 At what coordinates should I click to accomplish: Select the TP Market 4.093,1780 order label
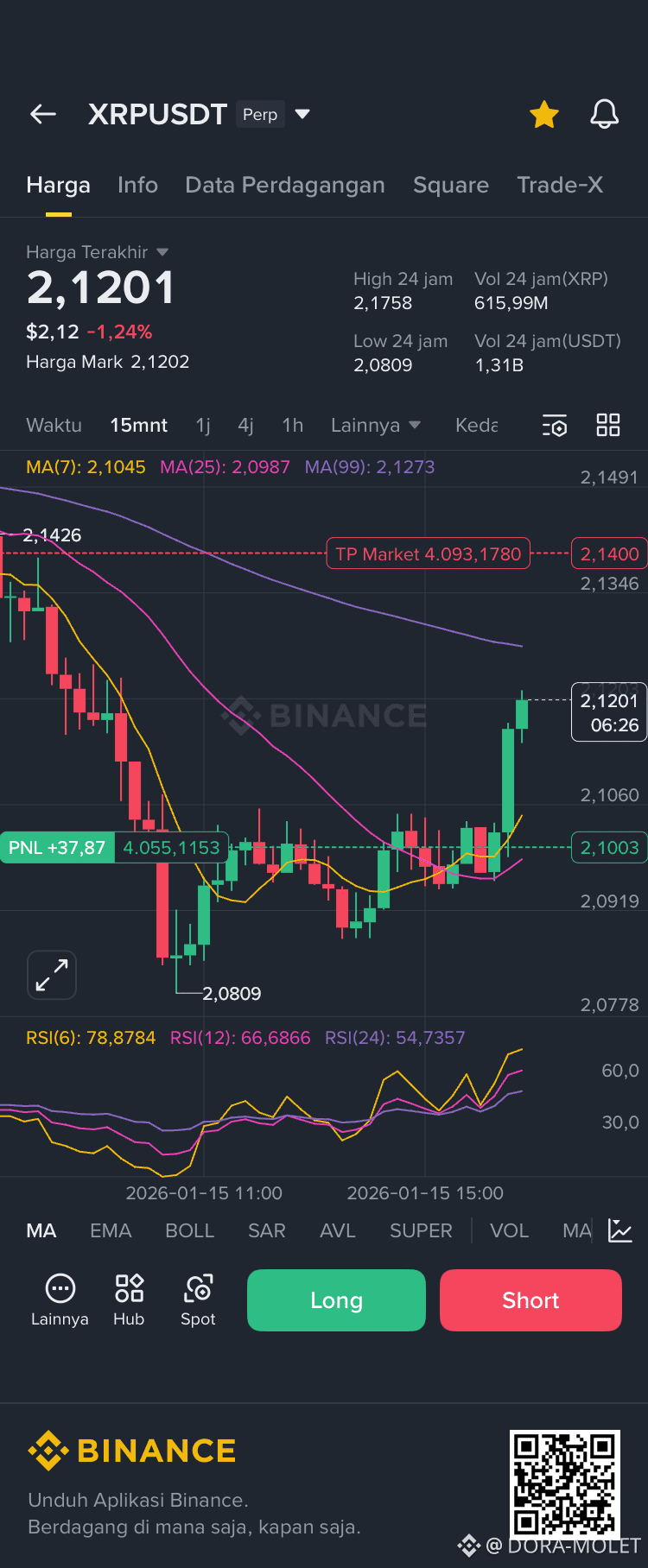click(429, 554)
